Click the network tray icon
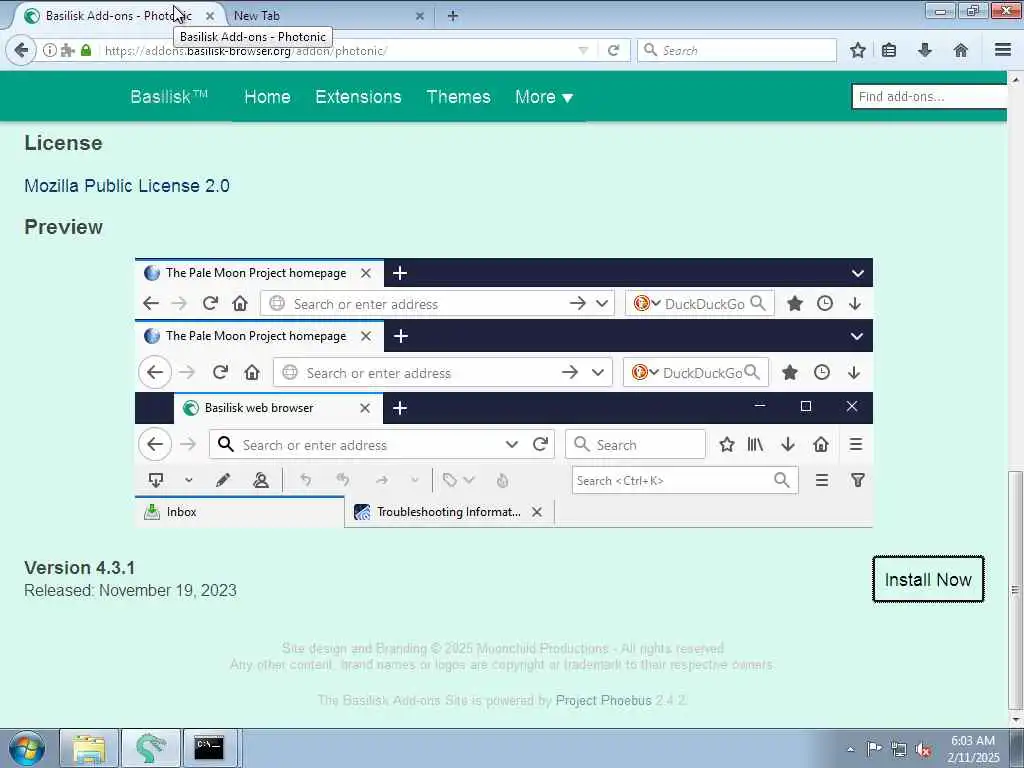 point(899,749)
